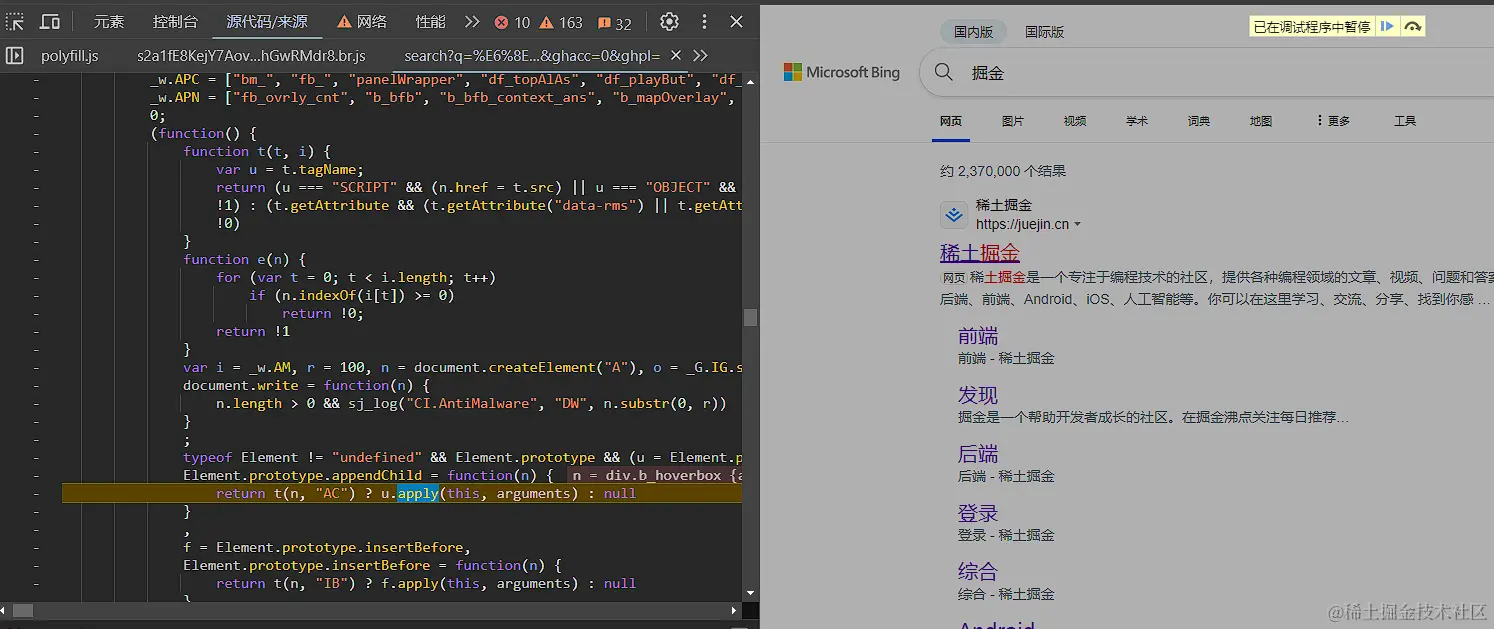This screenshot has height=629, width=1494.
Task: Open the 学术 search tab
Action: point(1136,121)
